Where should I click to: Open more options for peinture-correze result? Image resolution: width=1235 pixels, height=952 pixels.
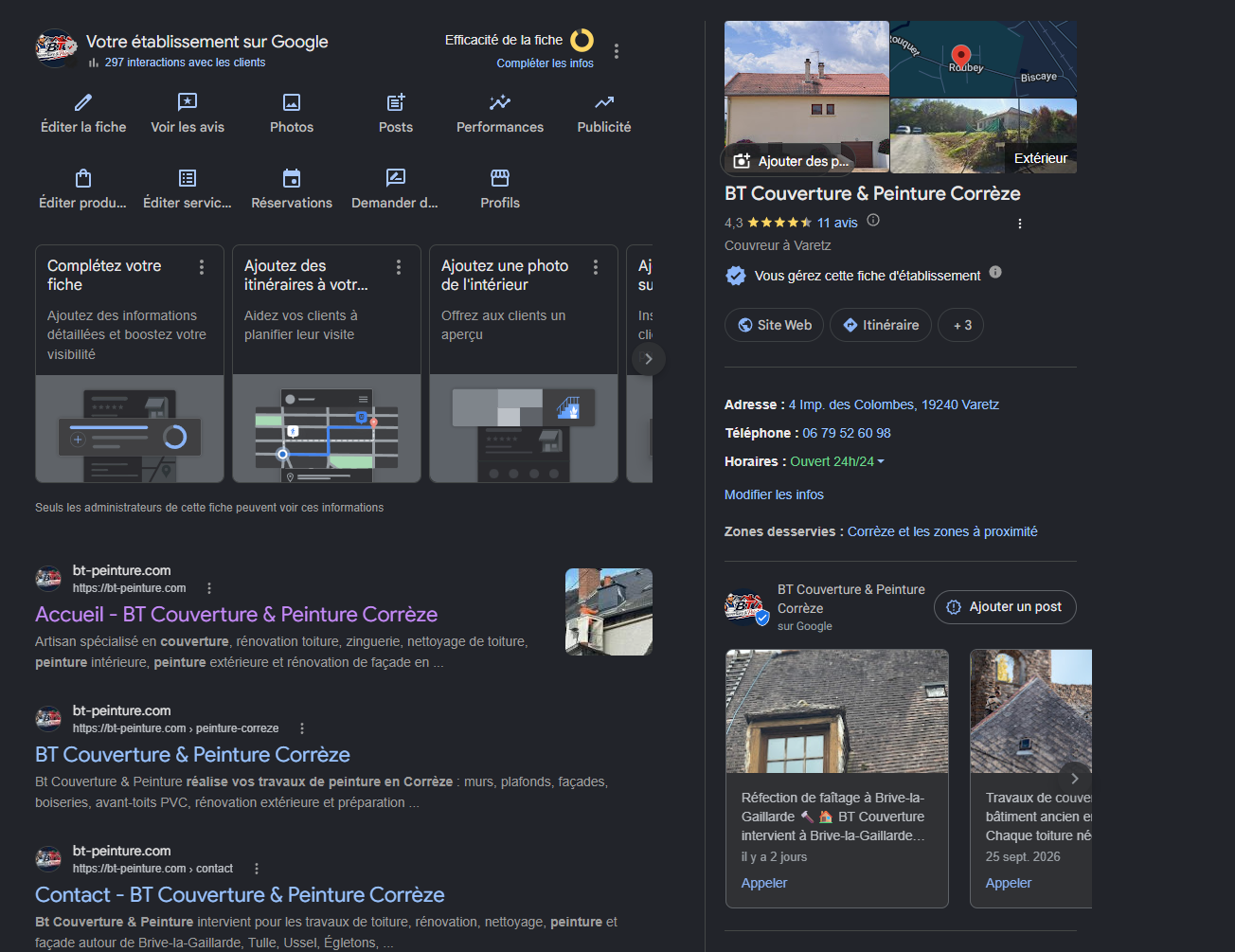(302, 728)
